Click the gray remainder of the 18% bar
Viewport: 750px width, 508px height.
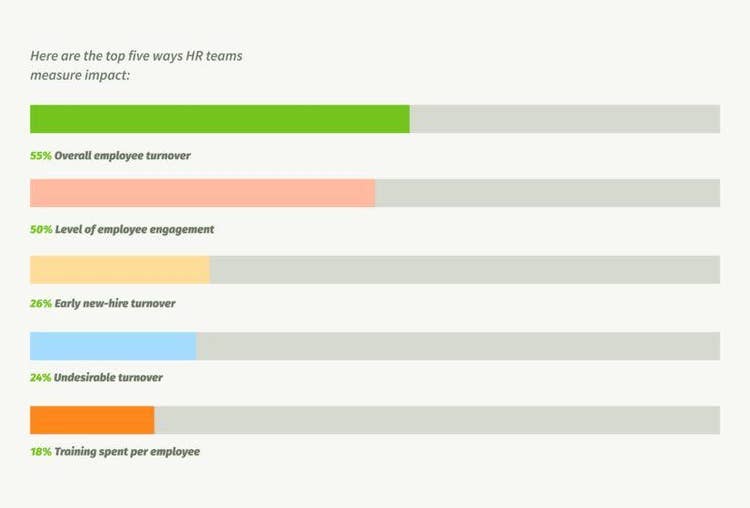(437, 420)
